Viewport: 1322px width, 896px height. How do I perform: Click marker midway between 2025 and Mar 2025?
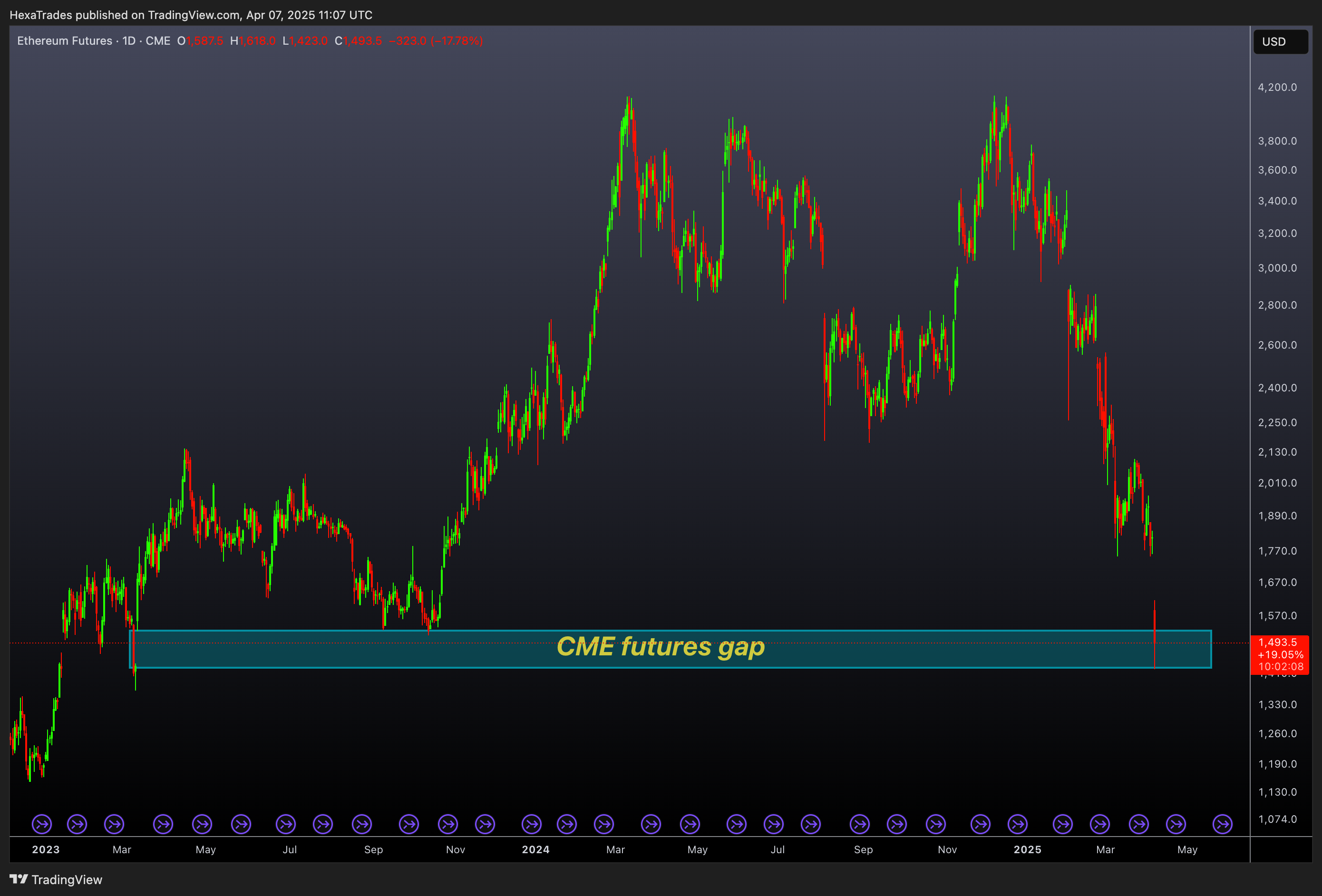pyautogui.click(x=1063, y=824)
